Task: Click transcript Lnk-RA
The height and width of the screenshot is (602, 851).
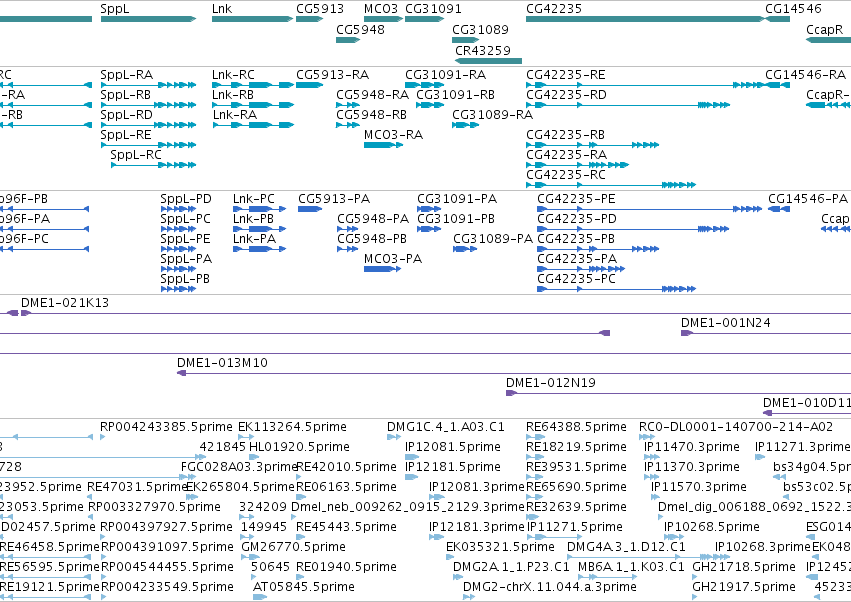Action: [x=234, y=115]
